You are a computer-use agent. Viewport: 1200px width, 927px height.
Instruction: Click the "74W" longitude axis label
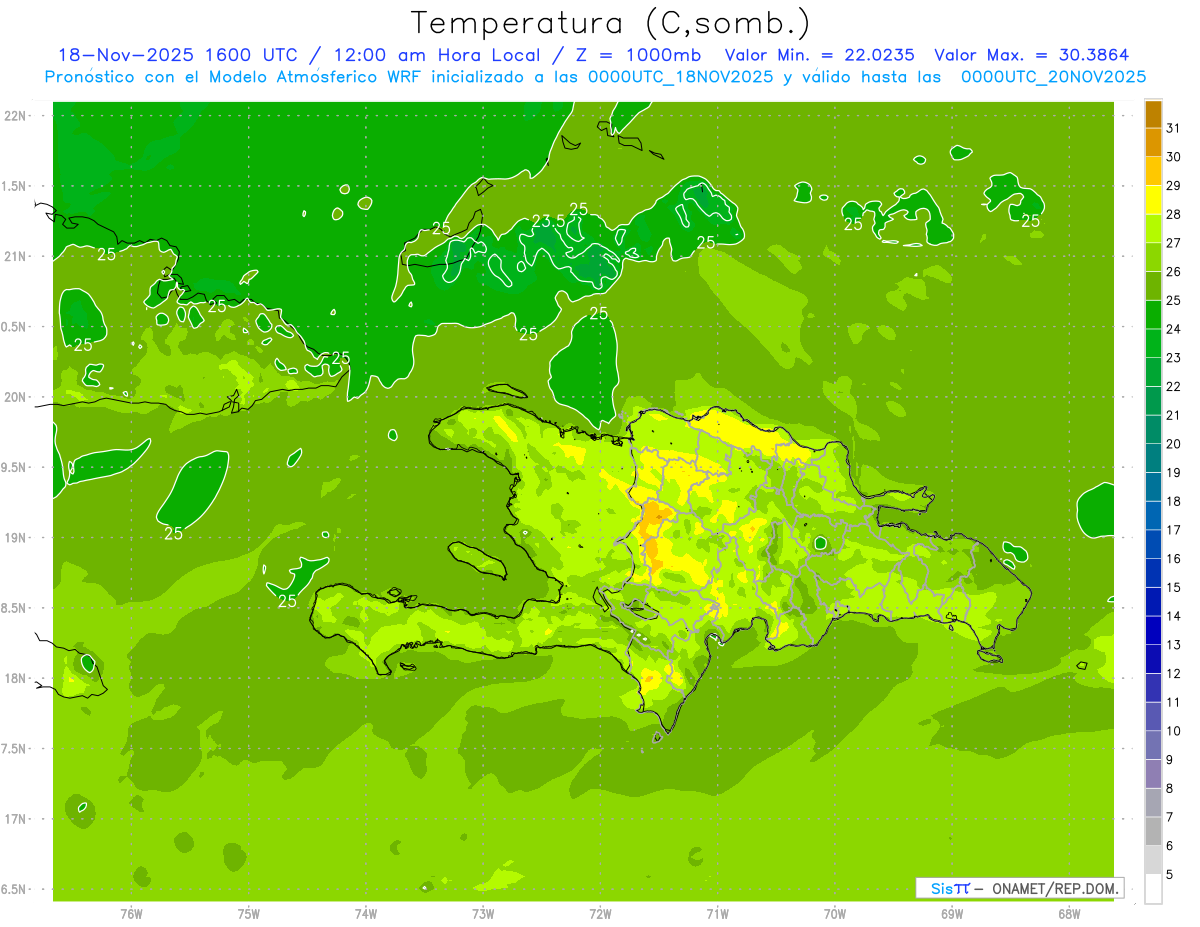click(x=365, y=913)
